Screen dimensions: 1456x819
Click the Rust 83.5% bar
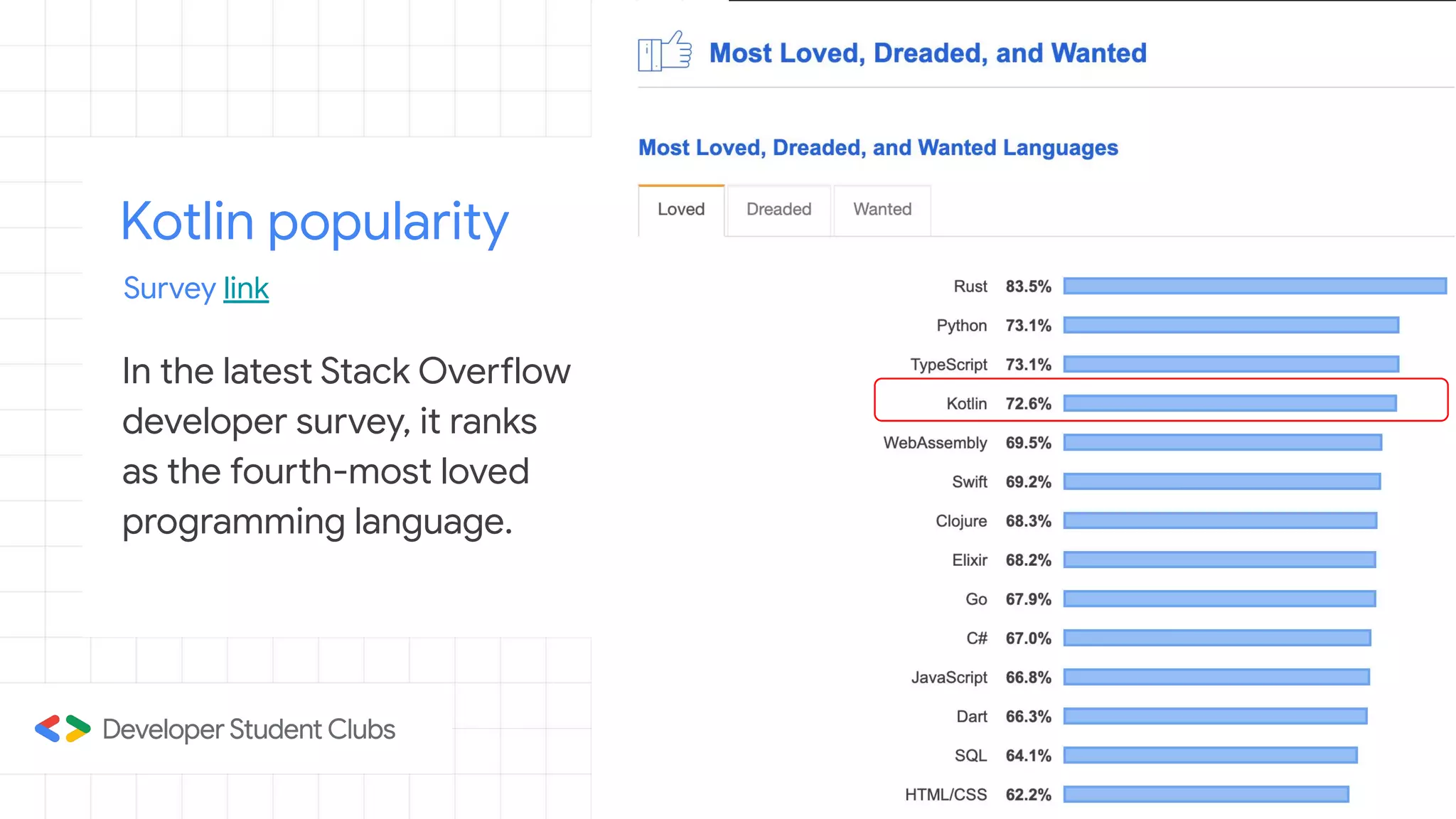[x=1255, y=286]
